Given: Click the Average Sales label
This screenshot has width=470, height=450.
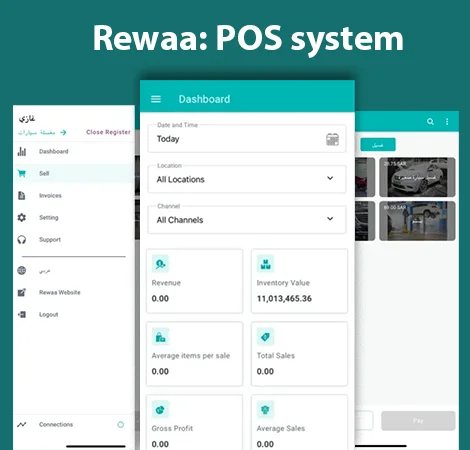Looking at the screenshot, I should point(281,428).
